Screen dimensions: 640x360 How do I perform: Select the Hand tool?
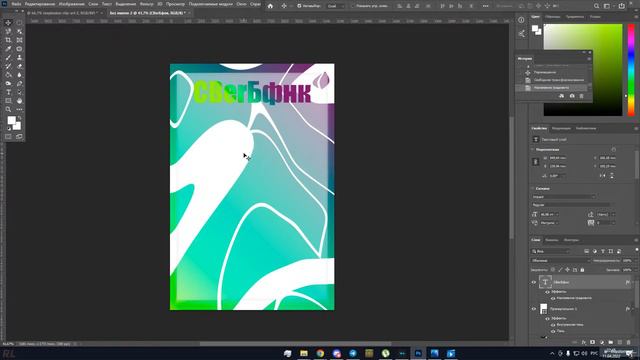(x=19, y=101)
